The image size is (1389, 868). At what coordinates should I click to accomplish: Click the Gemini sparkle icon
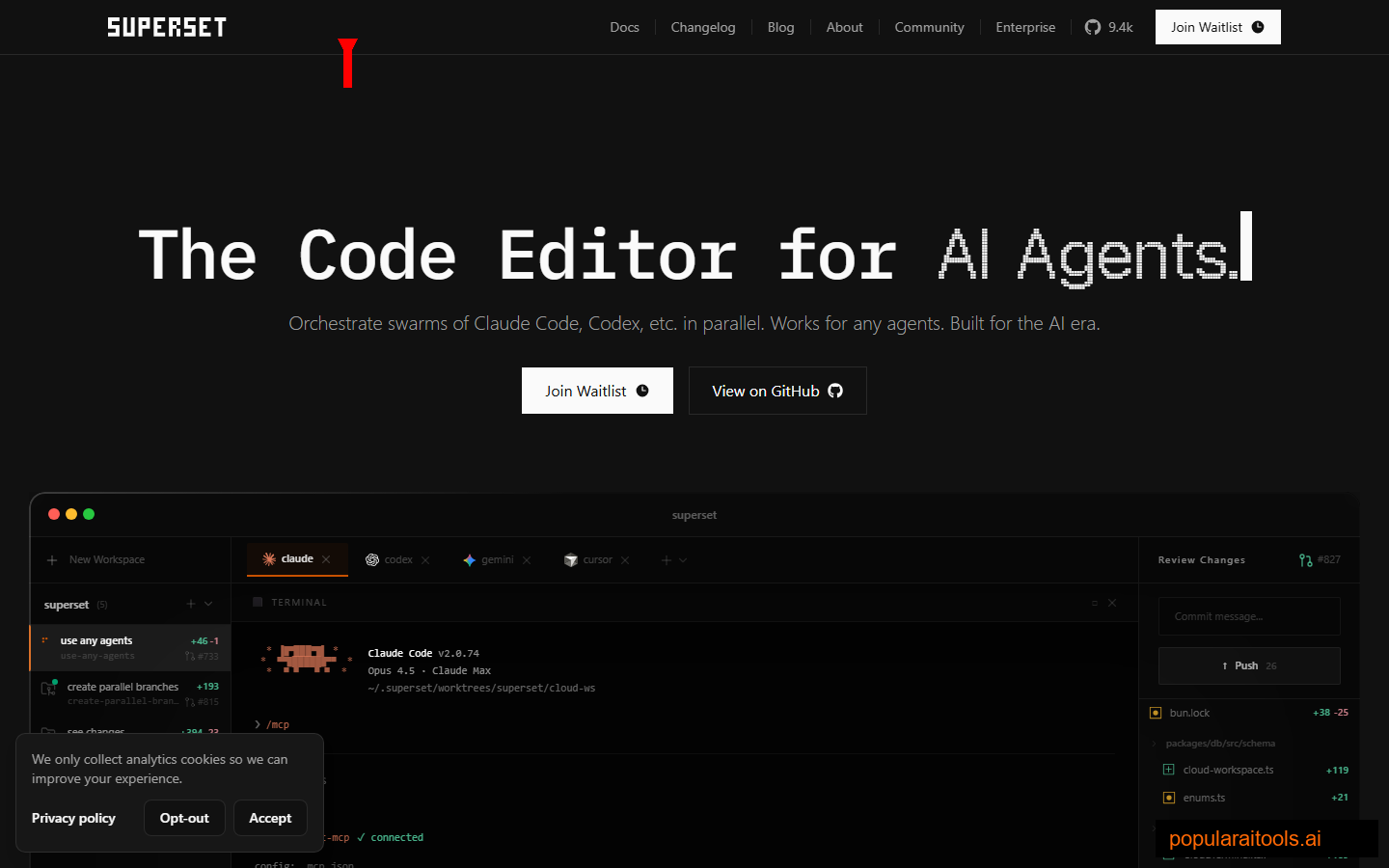click(469, 559)
